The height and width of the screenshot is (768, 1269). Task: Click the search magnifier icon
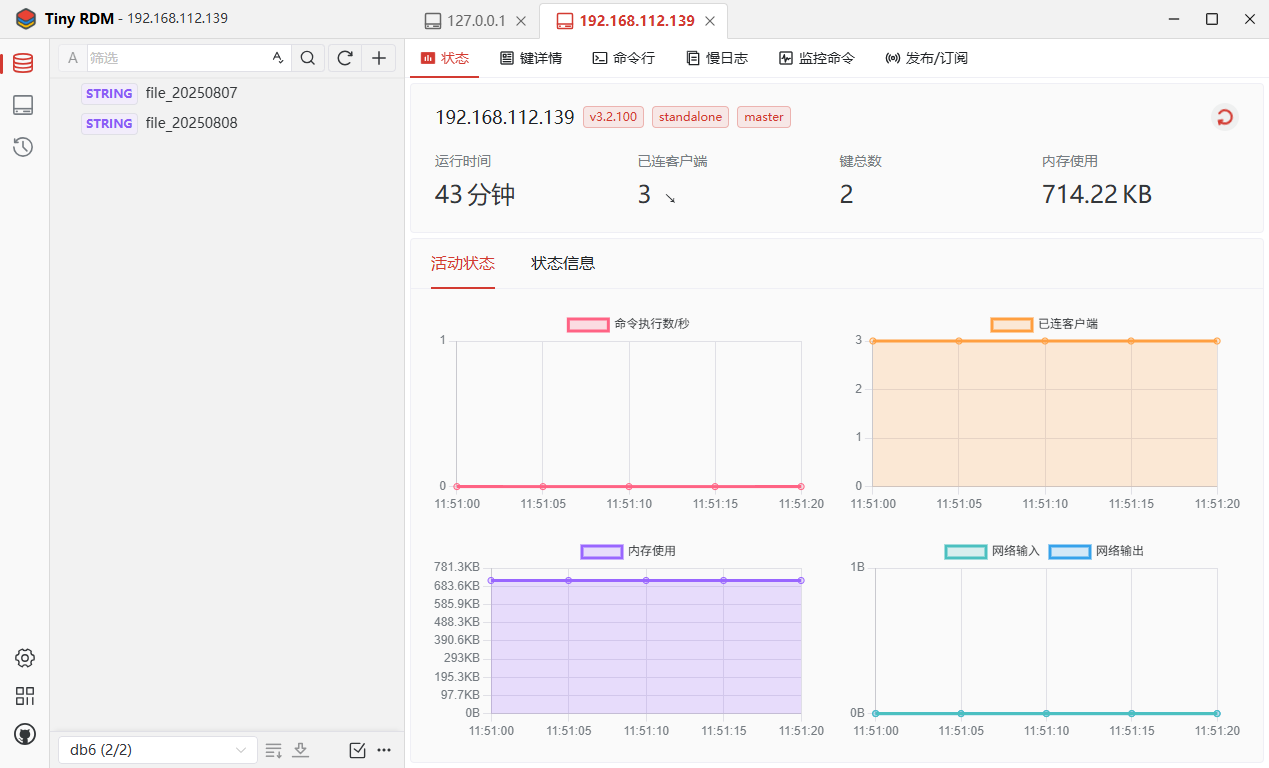308,58
